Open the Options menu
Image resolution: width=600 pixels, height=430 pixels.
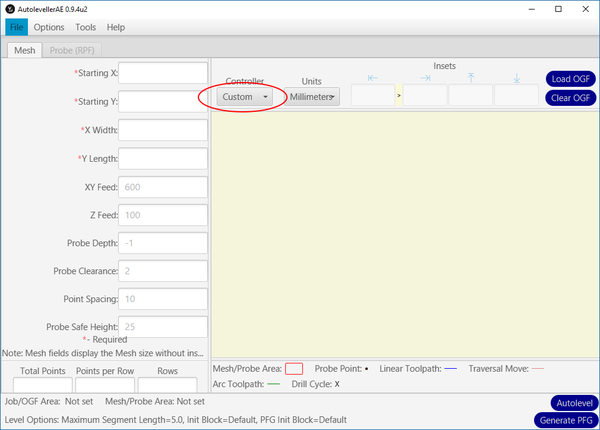click(x=49, y=27)
